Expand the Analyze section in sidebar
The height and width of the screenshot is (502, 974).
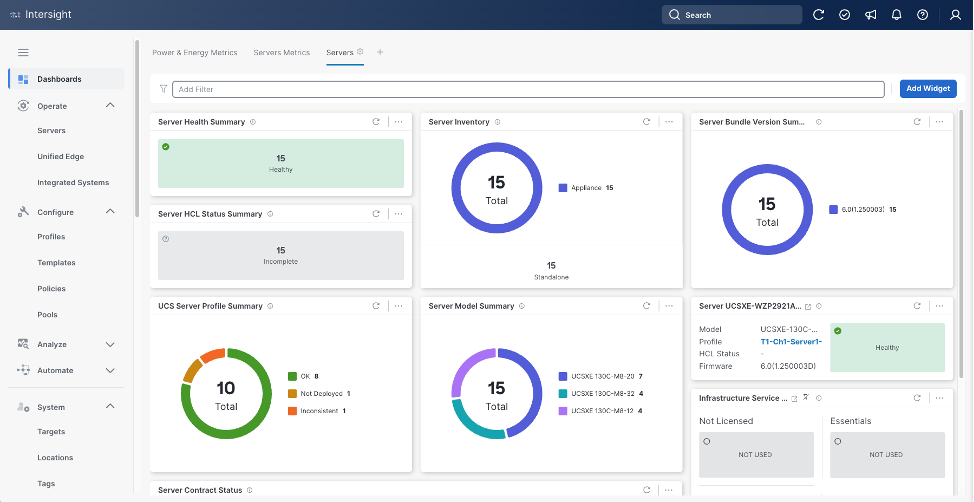click(110, 344)
